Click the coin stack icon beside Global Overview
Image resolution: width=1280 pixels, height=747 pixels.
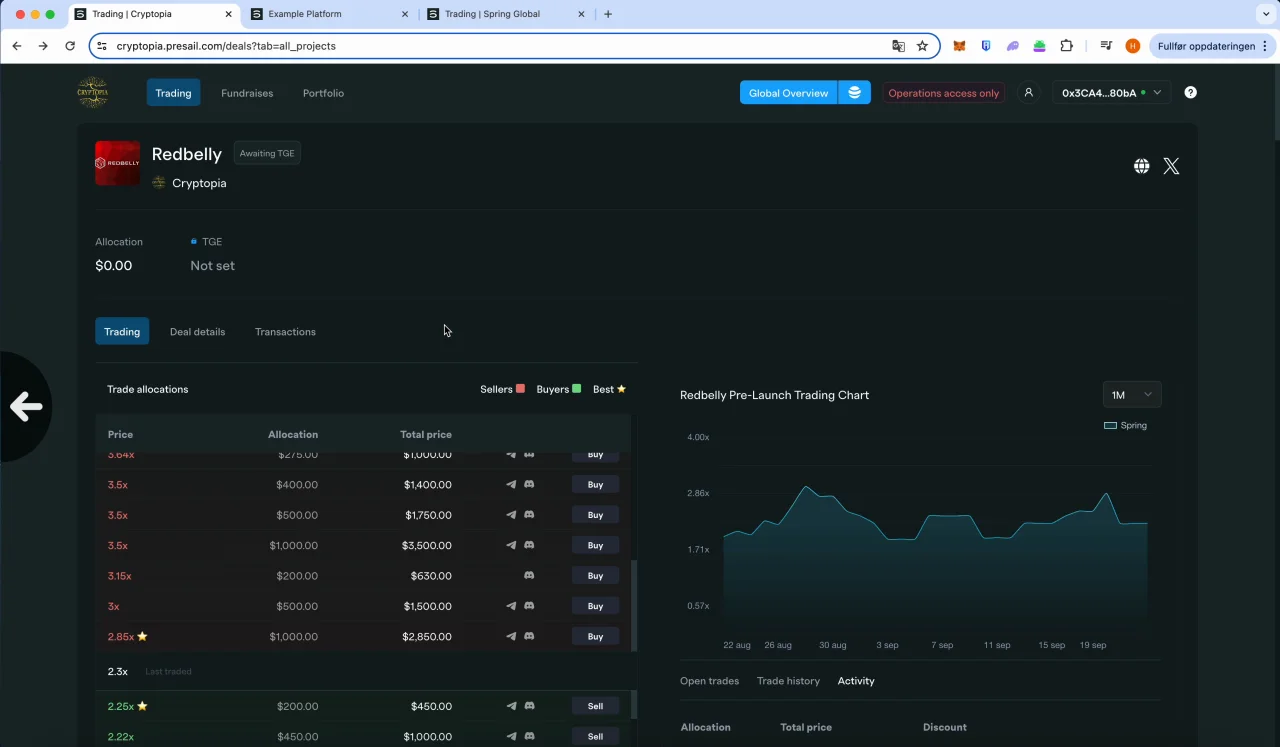point(854,92)
